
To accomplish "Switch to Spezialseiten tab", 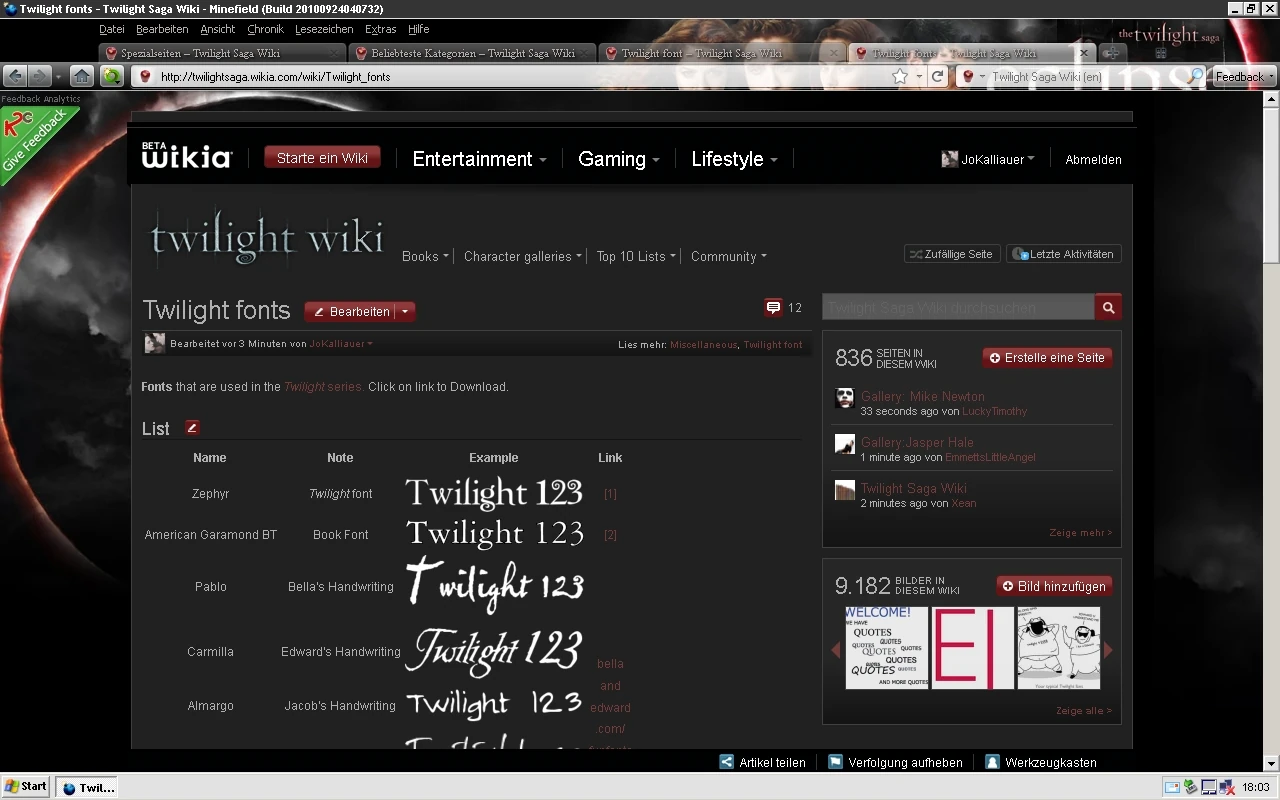I will [222, 53].
